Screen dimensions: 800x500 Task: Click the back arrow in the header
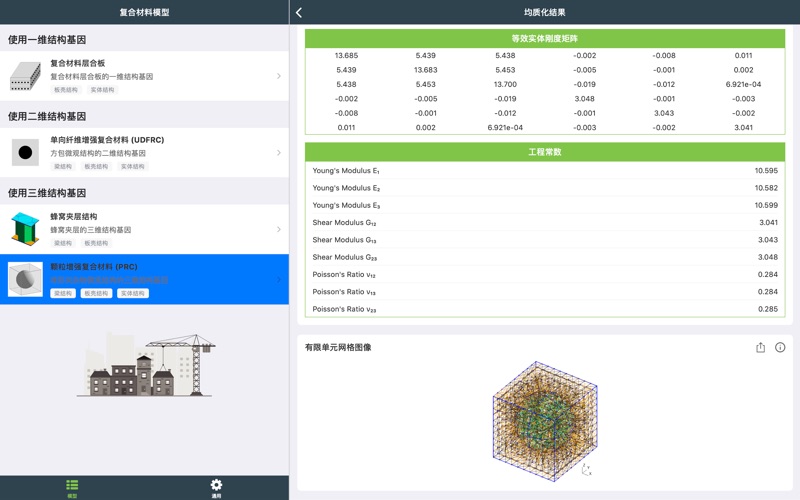tap(299, 12)
